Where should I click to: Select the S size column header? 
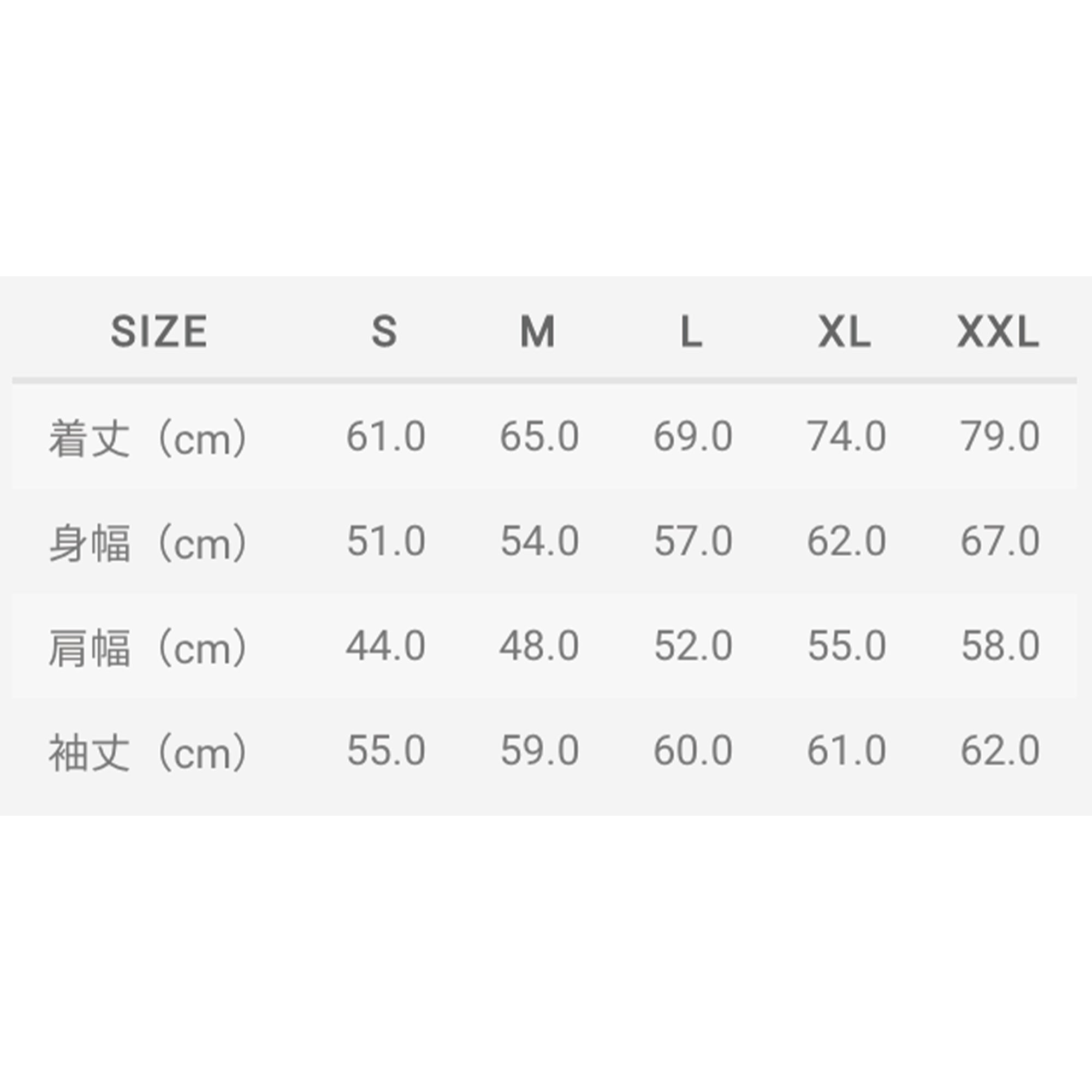pos(384,331)
